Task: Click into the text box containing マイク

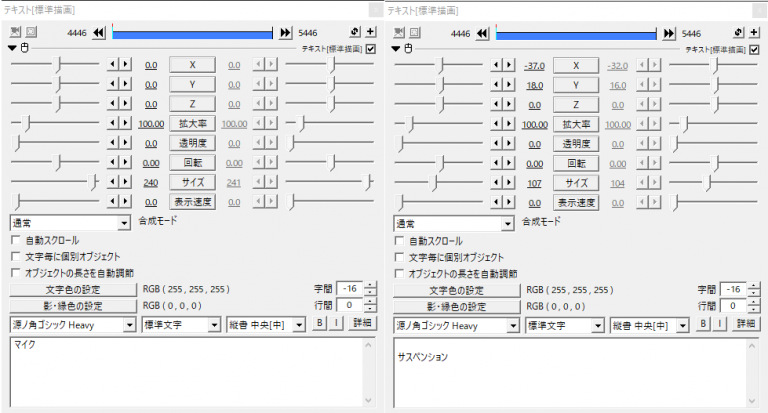Action: (190, 370)
